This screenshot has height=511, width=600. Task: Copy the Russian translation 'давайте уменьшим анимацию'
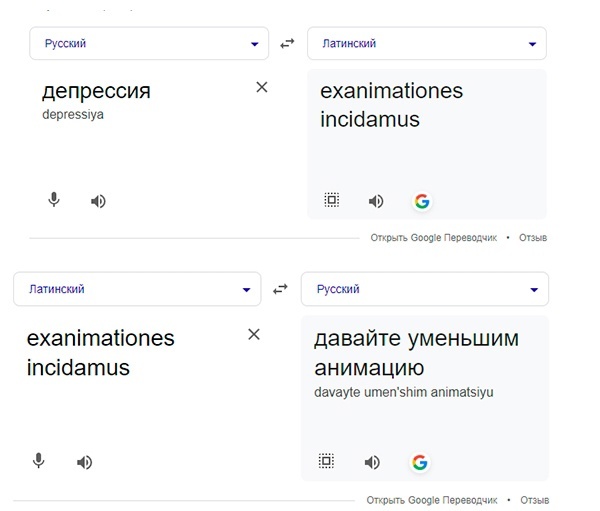point(326,461)
